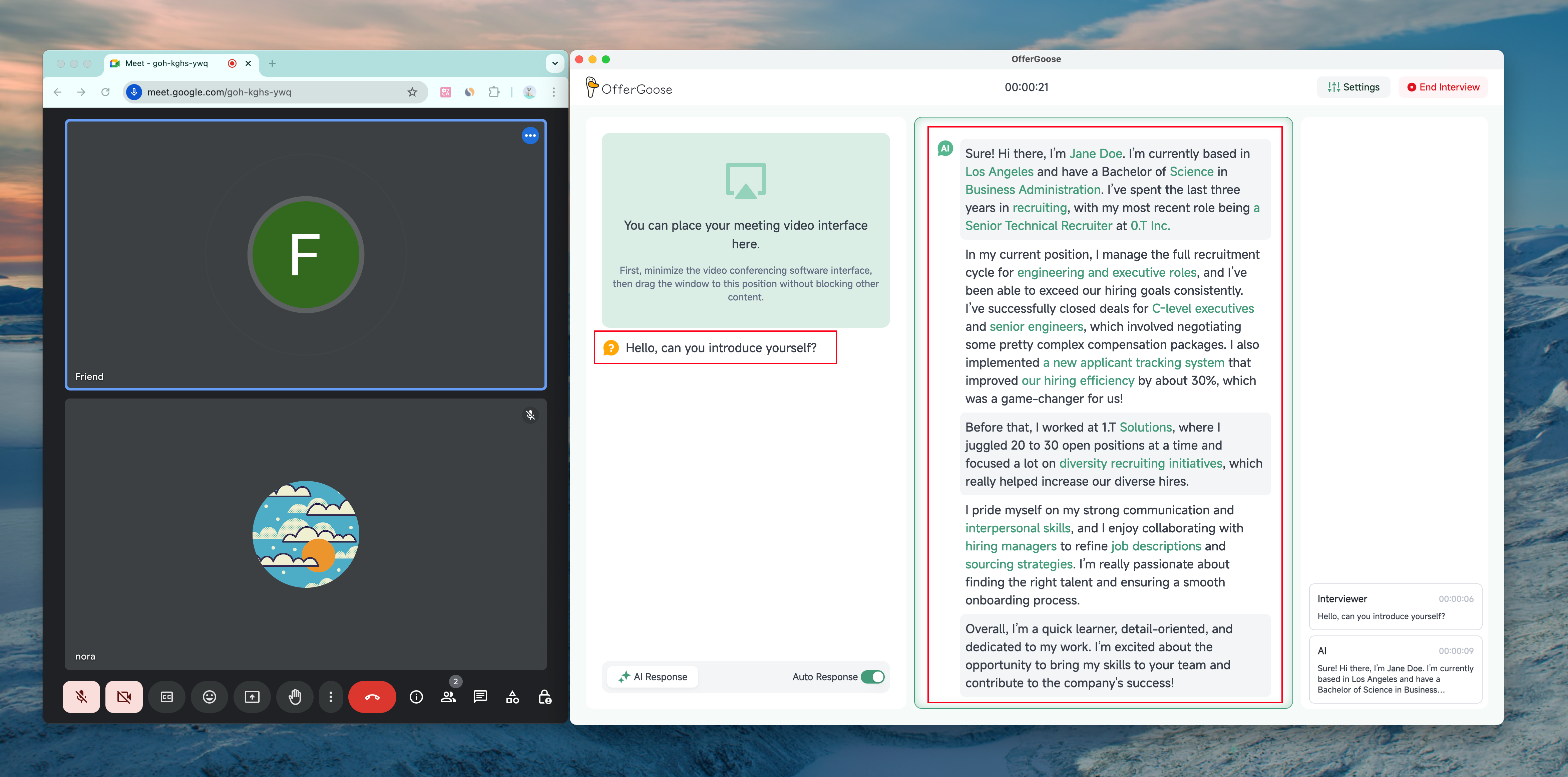Select the Meet goh-kghs-ywq browser tab

[167, 63]
